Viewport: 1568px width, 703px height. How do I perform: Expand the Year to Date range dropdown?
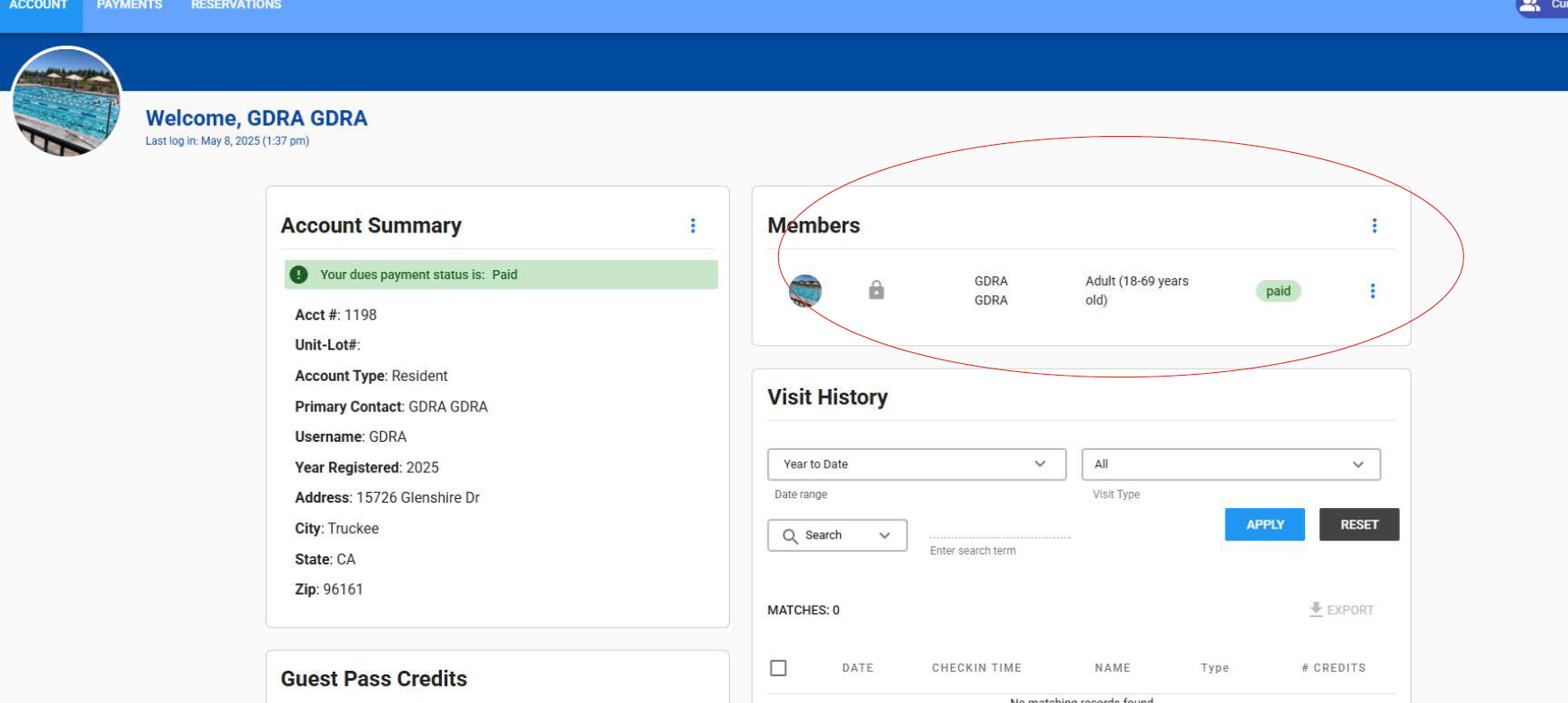pos(916,464)
